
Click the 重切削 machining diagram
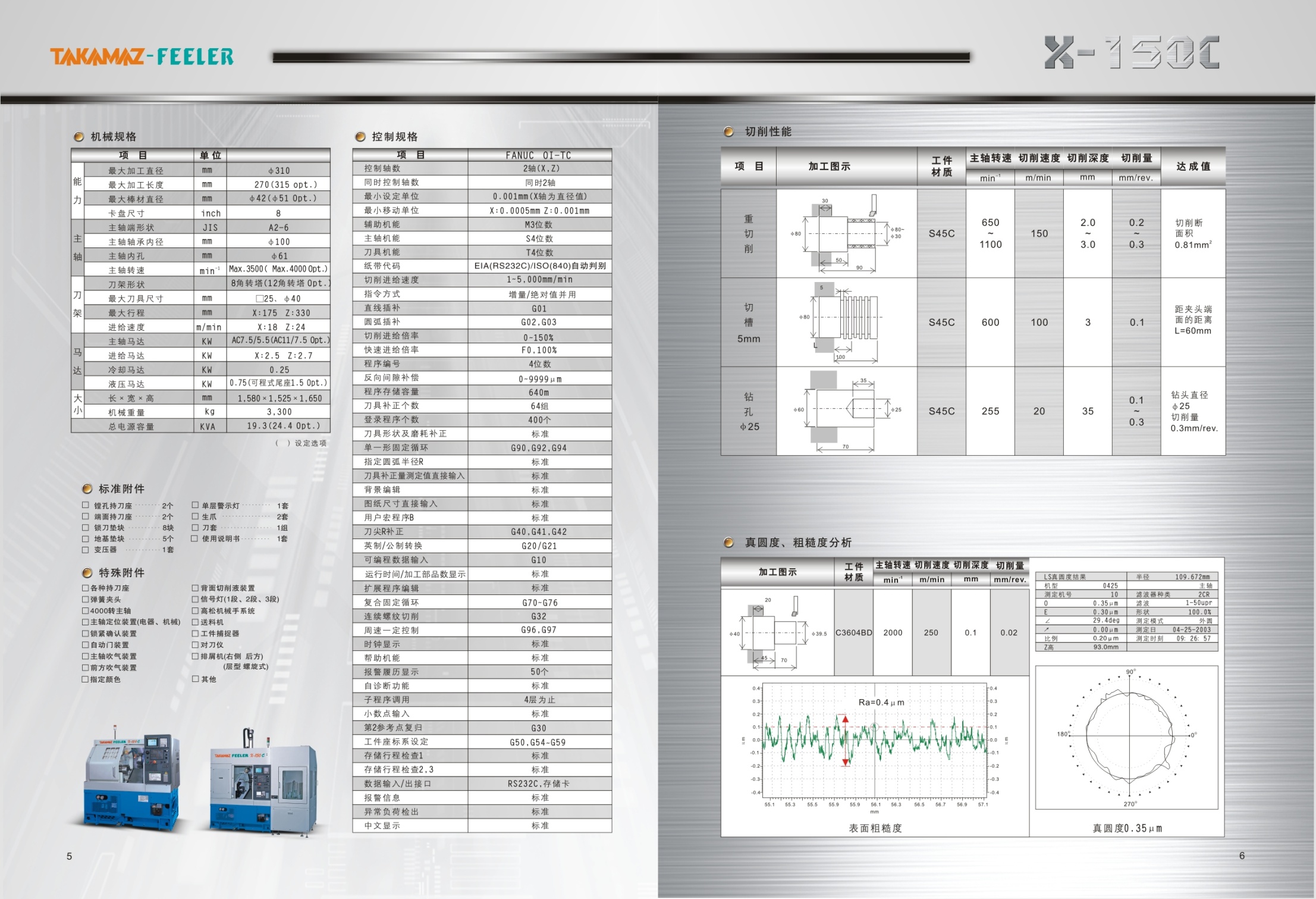pyautogui.click(x=846, y=233)
